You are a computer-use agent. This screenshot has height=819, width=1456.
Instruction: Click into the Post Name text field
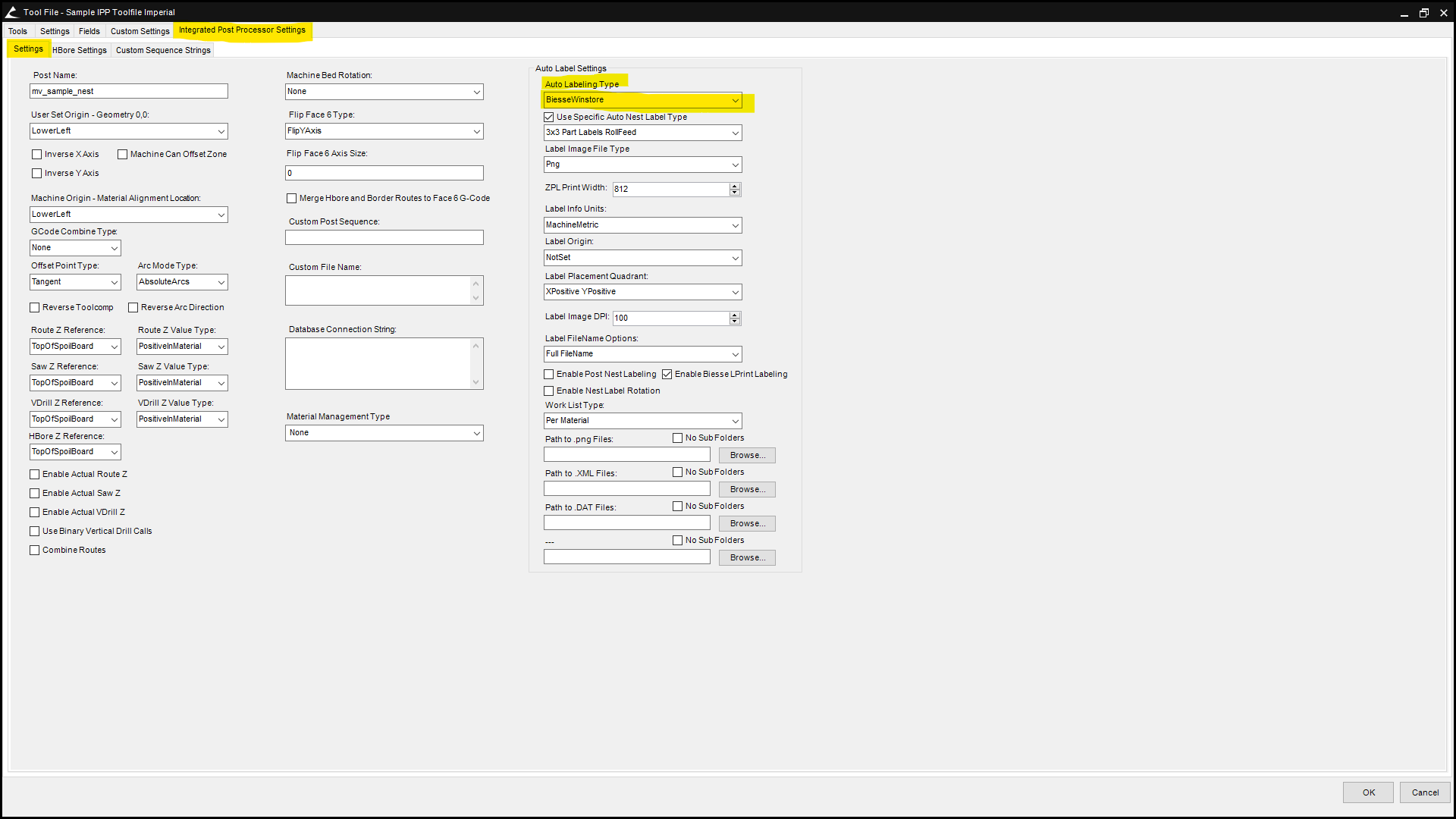(x=129, y=91)
